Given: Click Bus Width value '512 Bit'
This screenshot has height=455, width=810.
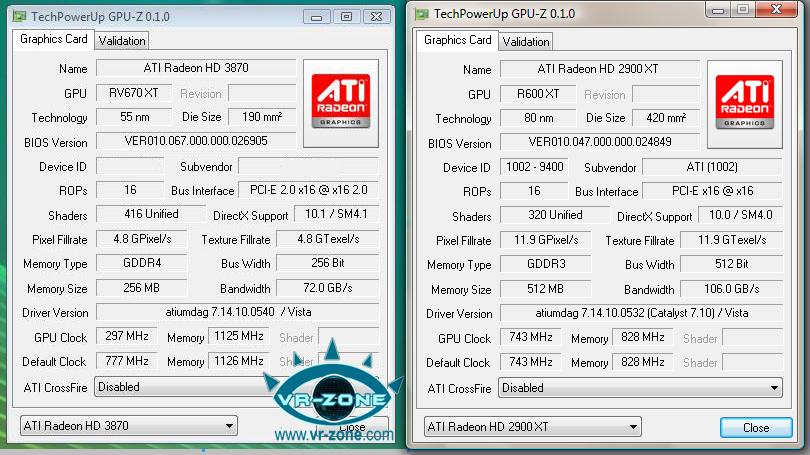Looking at the screenshot, I should [x=731, y=264].
